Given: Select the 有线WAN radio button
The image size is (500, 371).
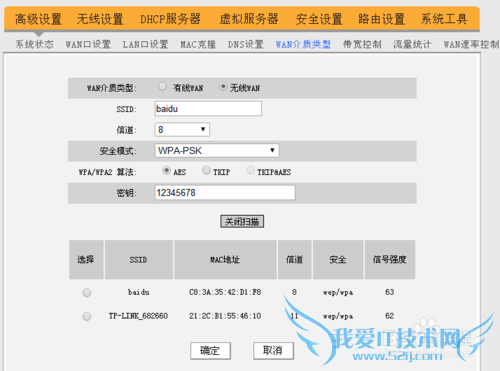Looking at the screenshot, I should 162,87.
